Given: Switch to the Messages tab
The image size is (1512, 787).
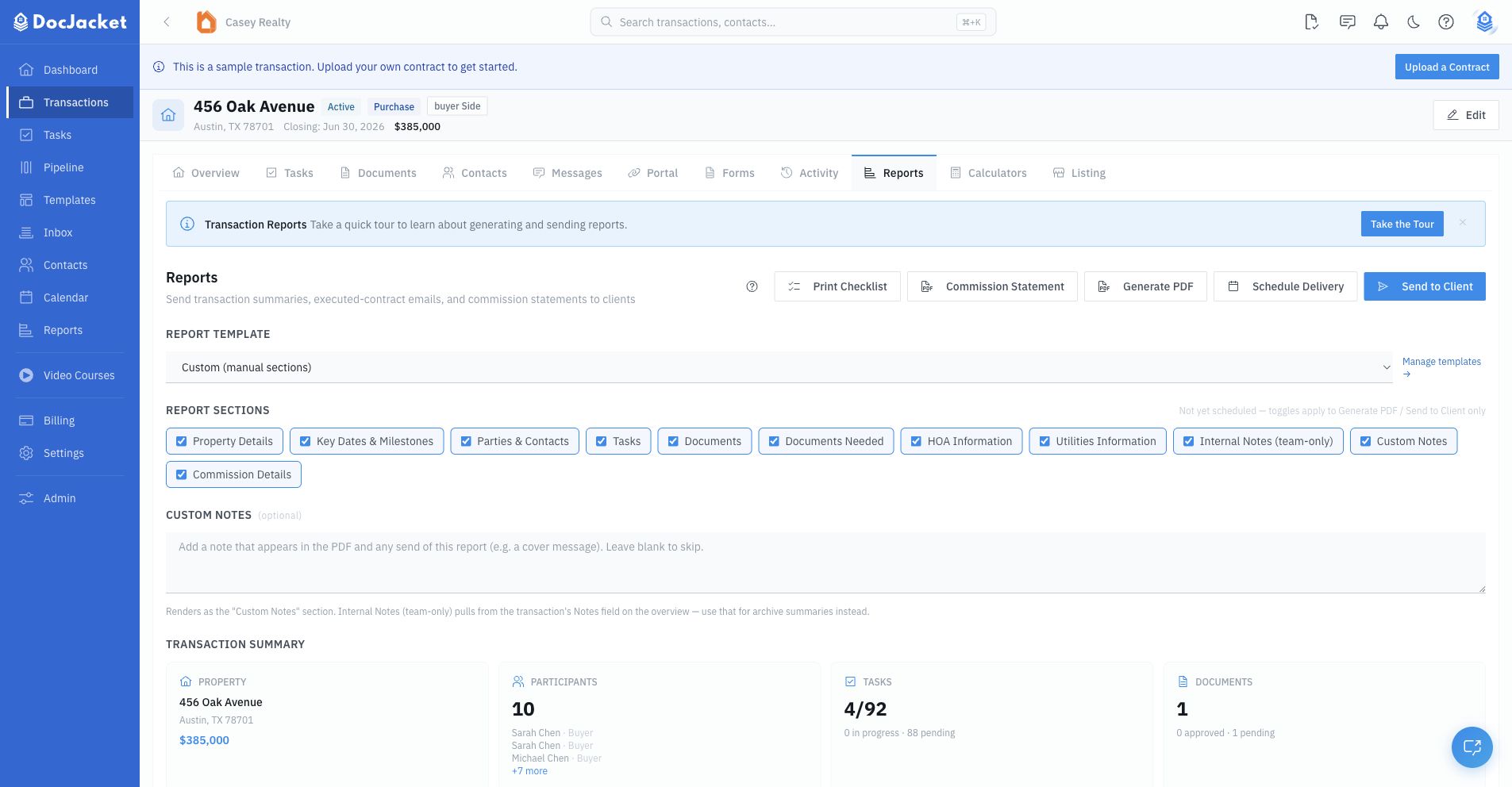Looking at the screenshot, I should [x=567, y=173].
